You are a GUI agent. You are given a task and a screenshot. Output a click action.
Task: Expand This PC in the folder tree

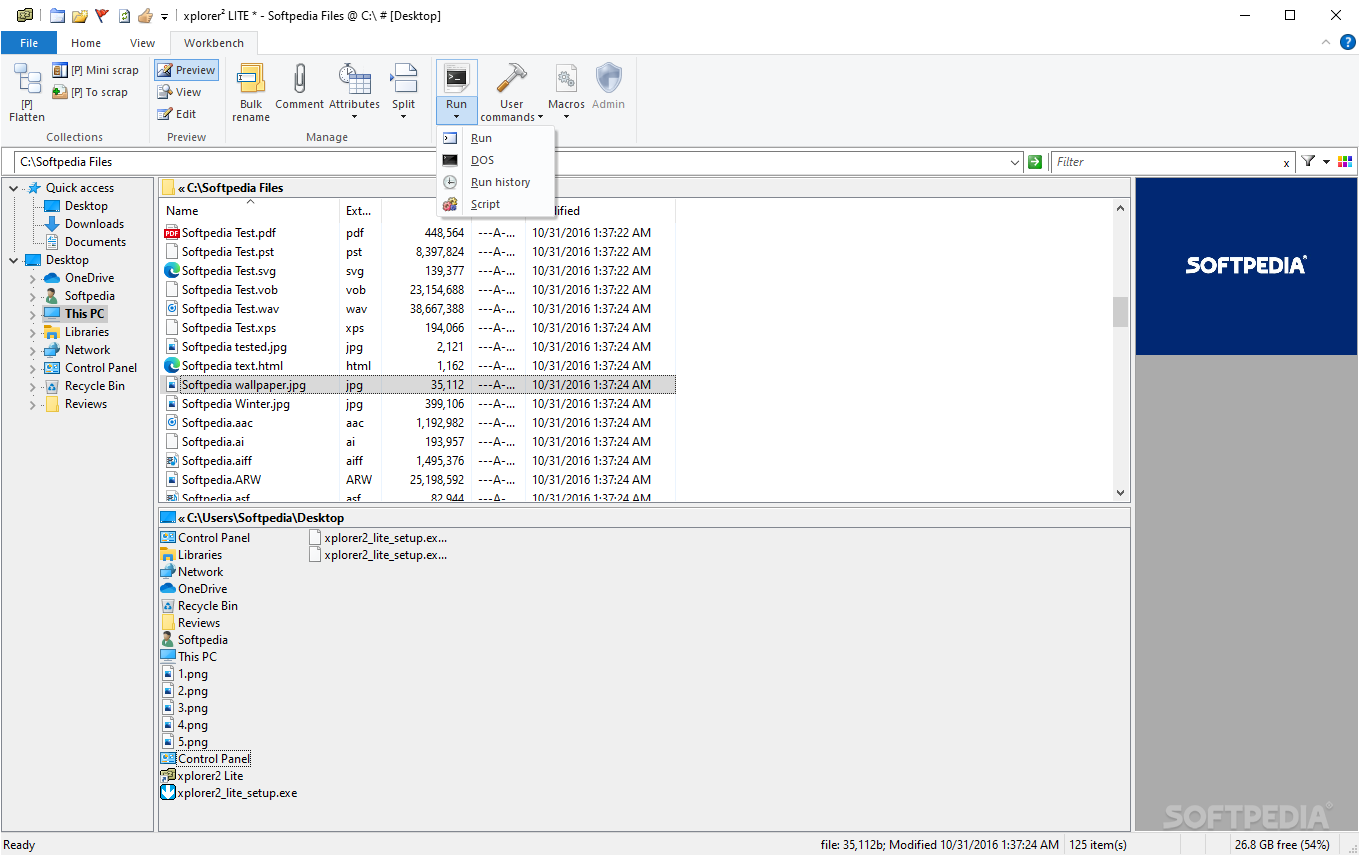(x=33, y=314)
